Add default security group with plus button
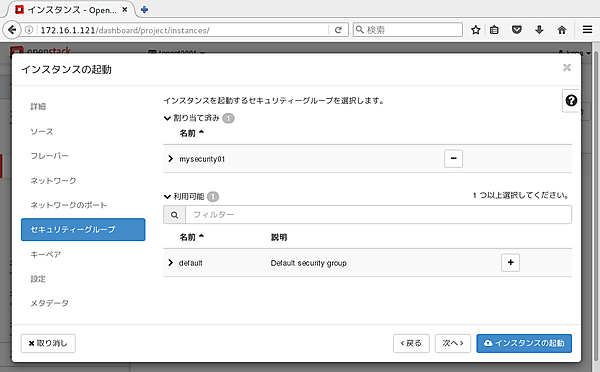The image size is (600, 372). [510, 263]
